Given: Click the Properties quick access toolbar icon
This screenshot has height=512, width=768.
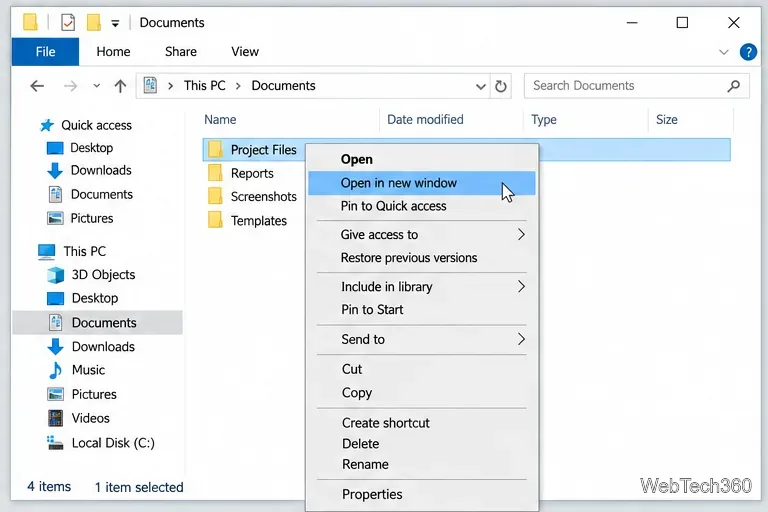Looking at the screenshot, I should point(68,23).
